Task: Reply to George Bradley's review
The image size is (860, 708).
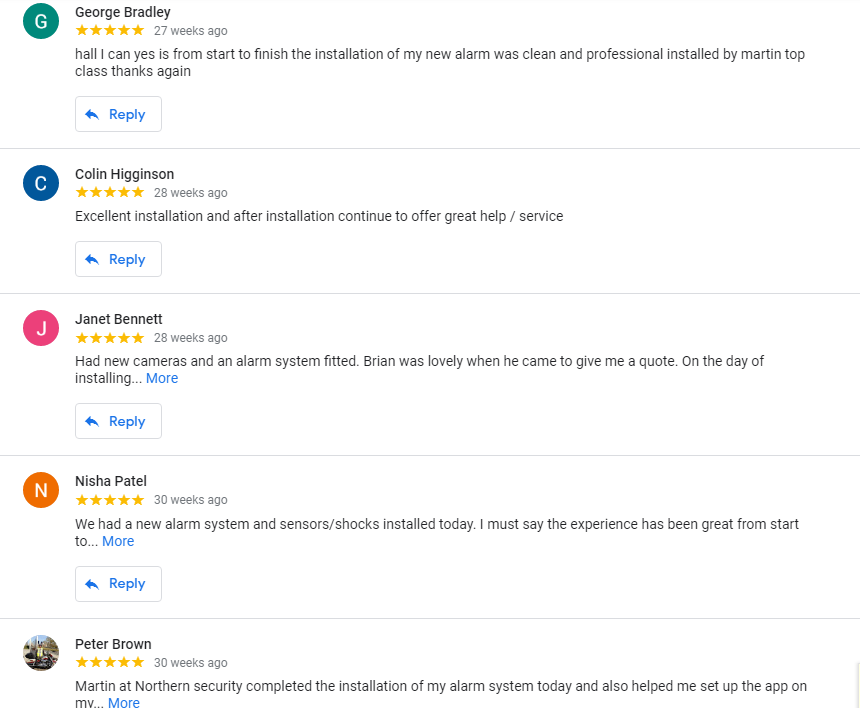Action: pyautogui.click(x=118, y=114)
